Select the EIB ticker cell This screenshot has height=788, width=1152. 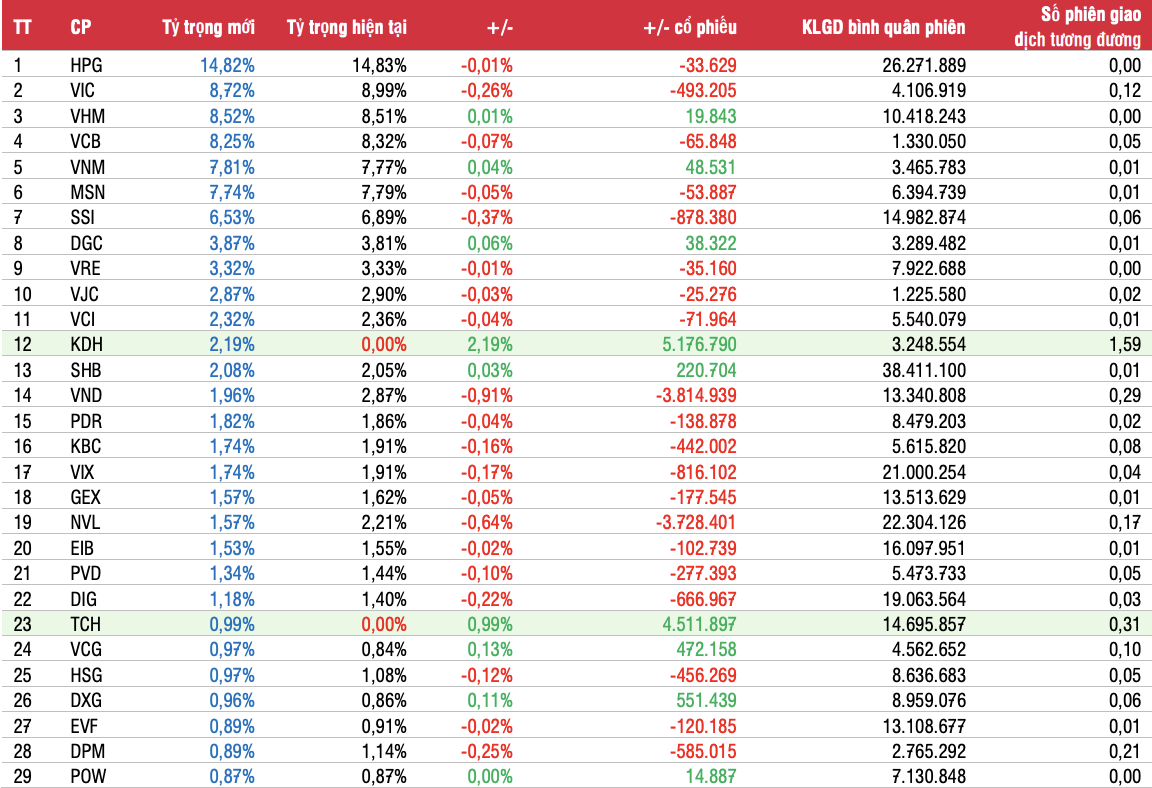pos(82,548)
